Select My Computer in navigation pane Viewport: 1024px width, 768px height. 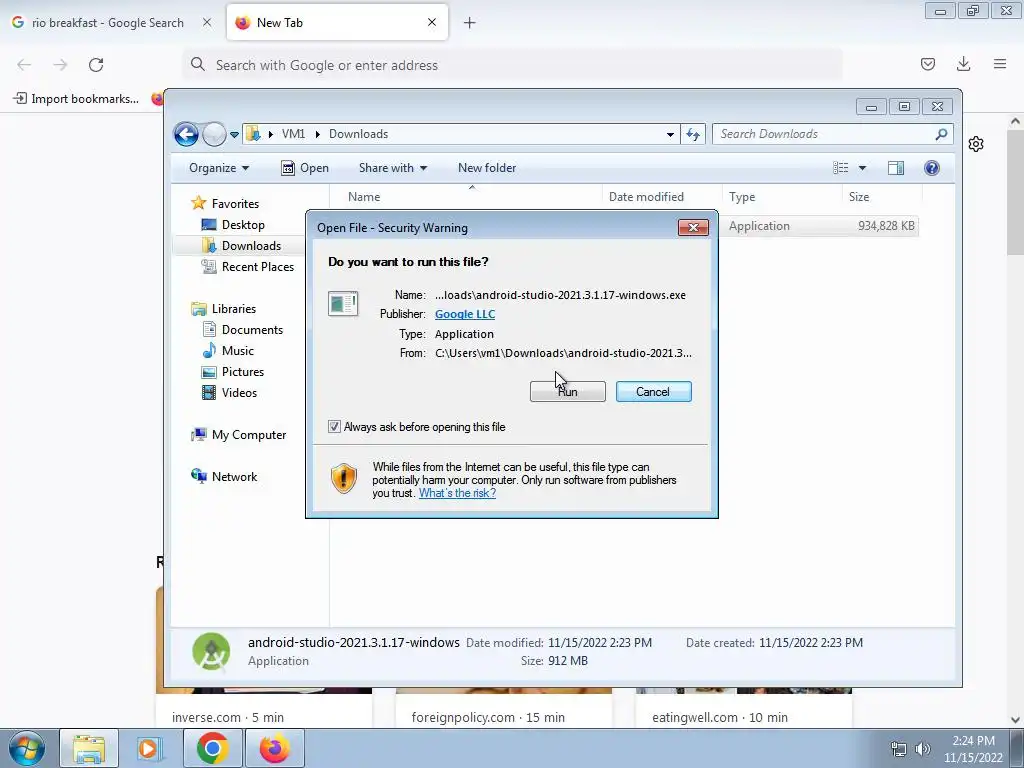coord(248,435)
